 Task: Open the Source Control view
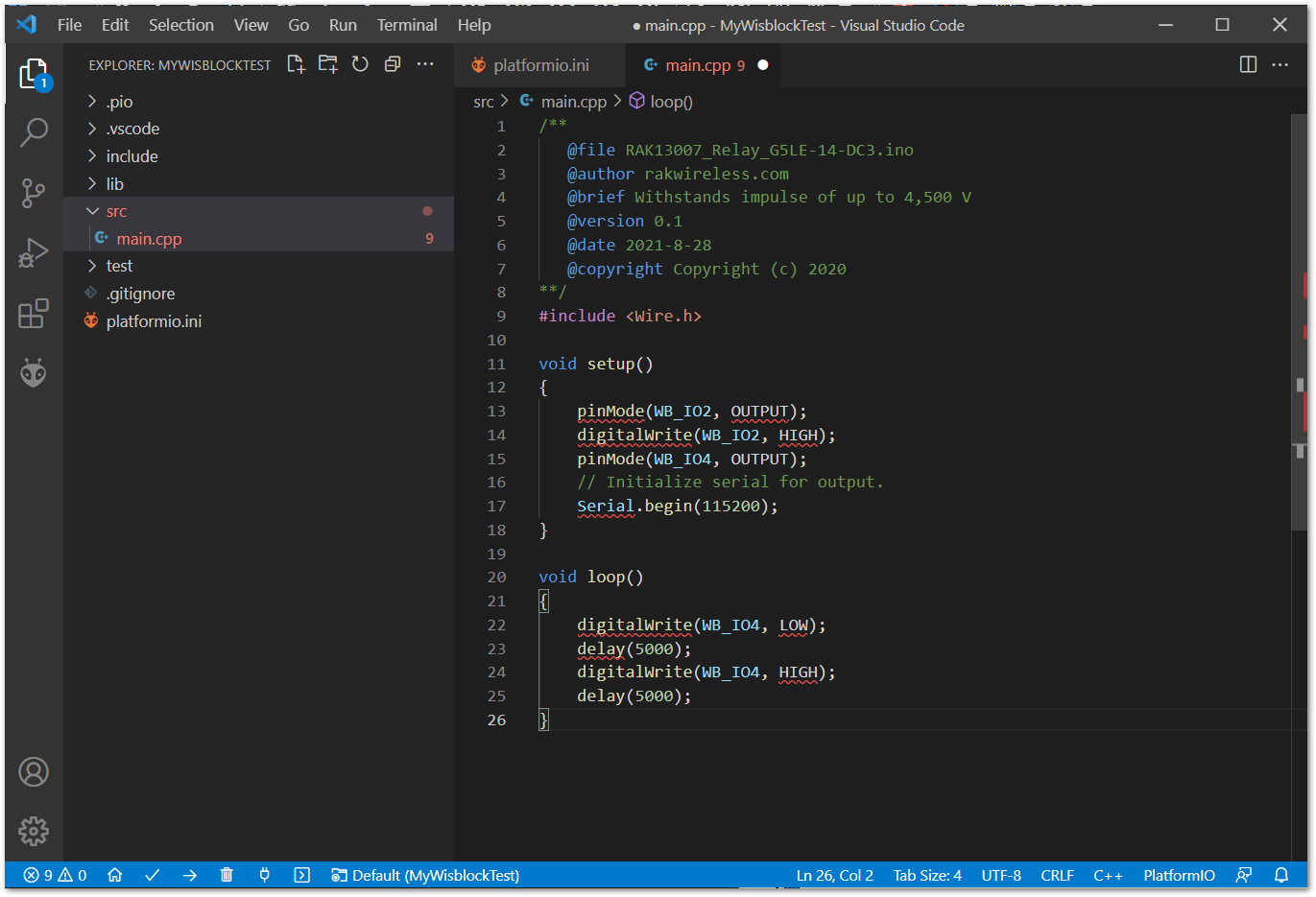34,193
